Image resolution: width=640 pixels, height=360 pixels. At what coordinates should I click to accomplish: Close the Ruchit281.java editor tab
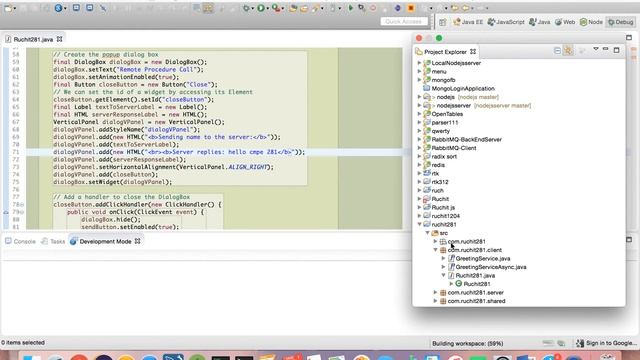60,39
